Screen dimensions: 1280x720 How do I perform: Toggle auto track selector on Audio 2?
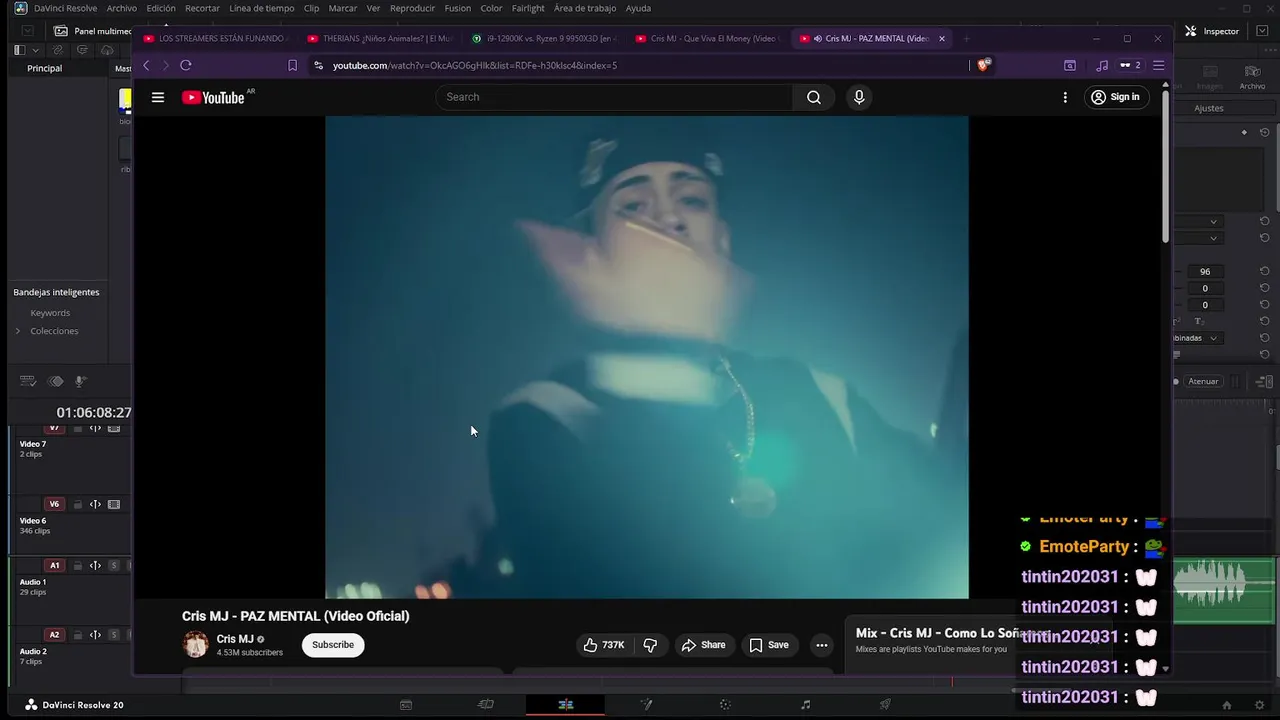(x=95, y=635)
